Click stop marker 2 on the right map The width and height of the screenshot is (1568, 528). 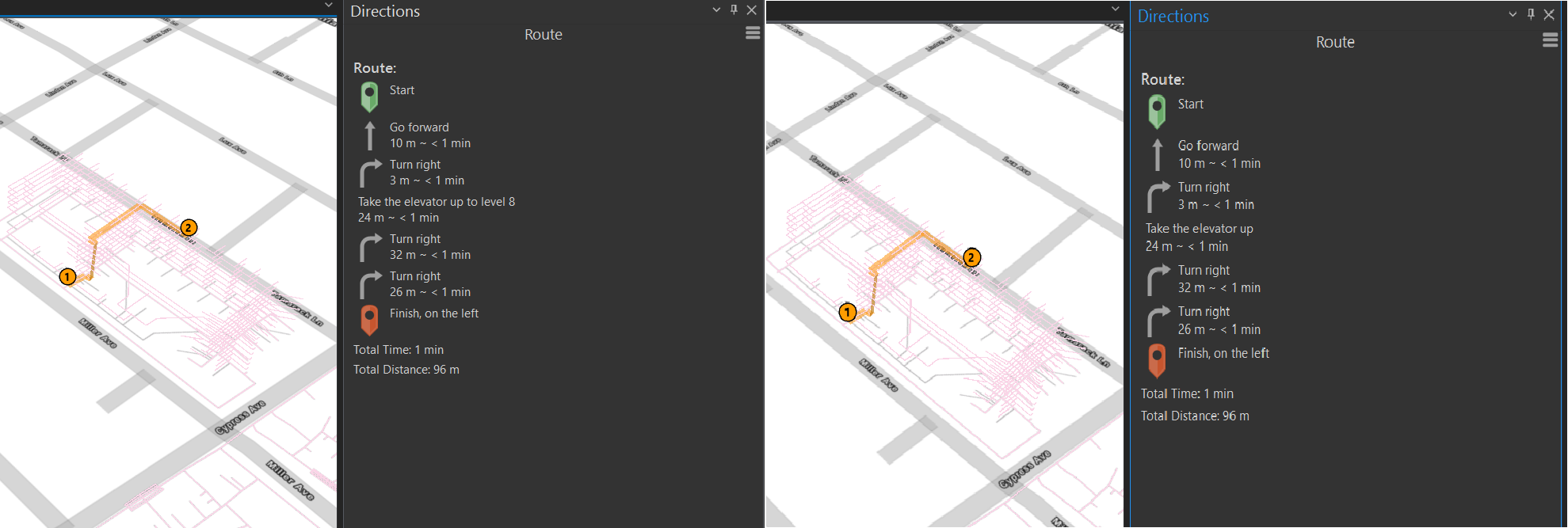pos(971,257)
